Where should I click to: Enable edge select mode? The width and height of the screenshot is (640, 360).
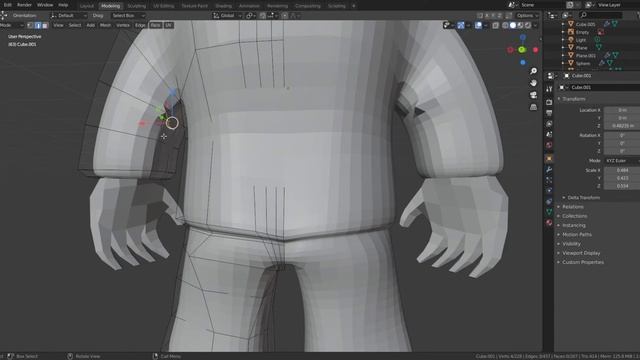(38, 25)
